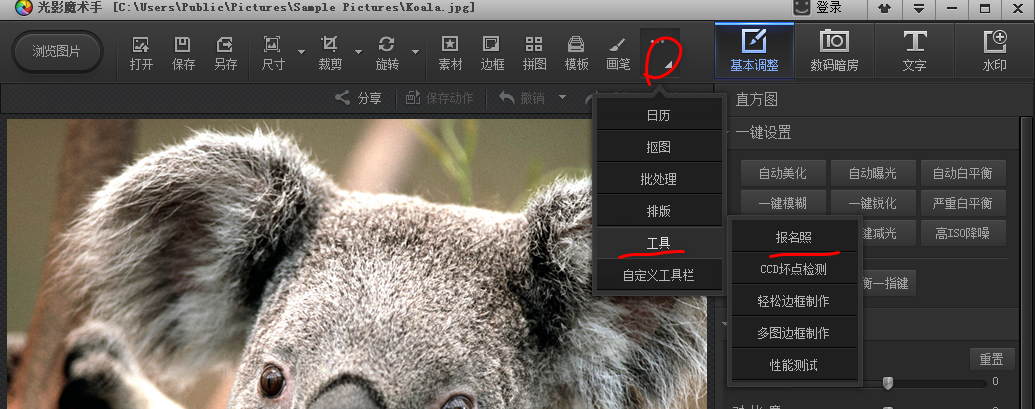Choose Cutout (抠图) from dropdown menu
The image size is (1035, 409).
point(659,147)
